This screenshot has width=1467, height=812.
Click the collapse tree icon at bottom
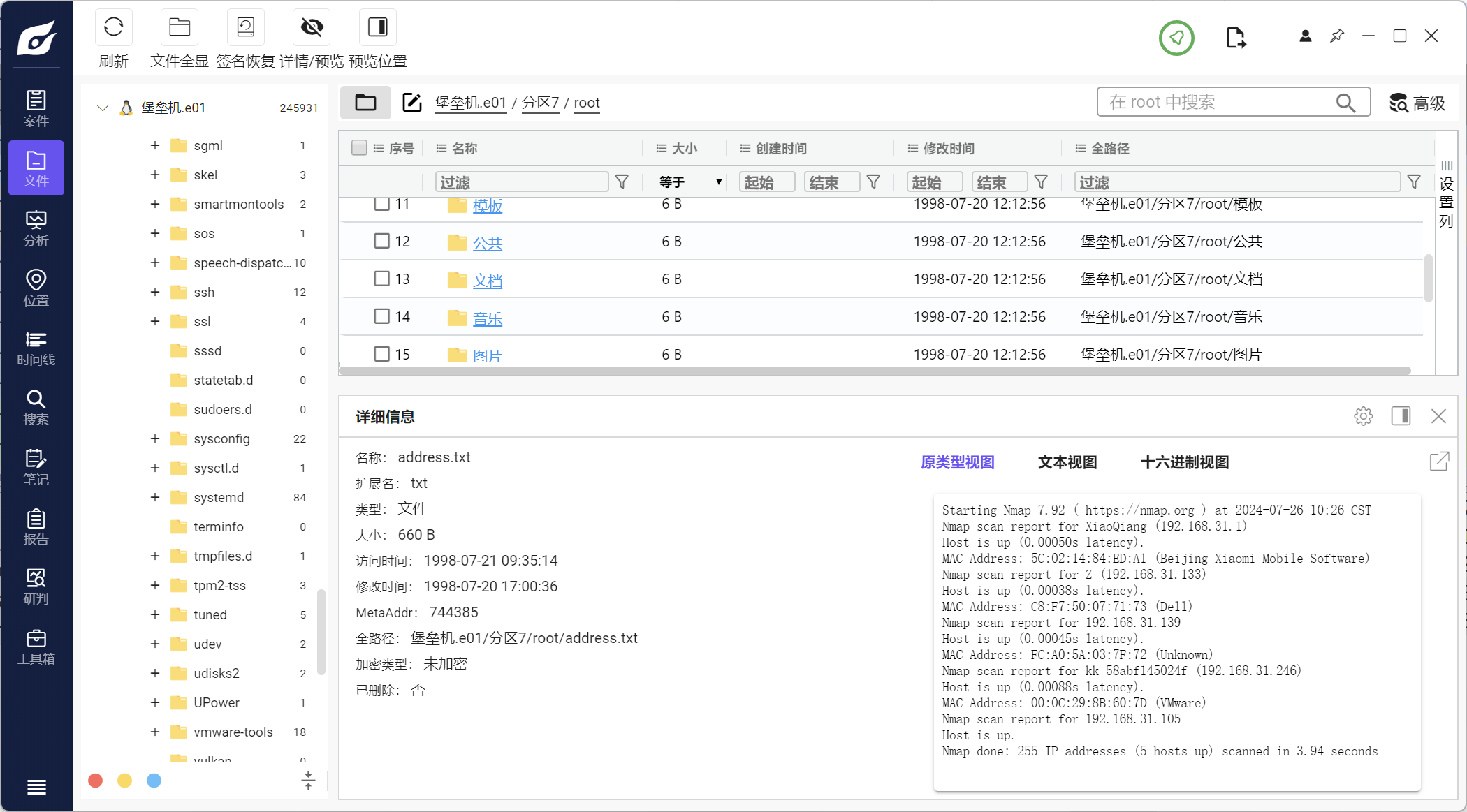pos(308,781)
